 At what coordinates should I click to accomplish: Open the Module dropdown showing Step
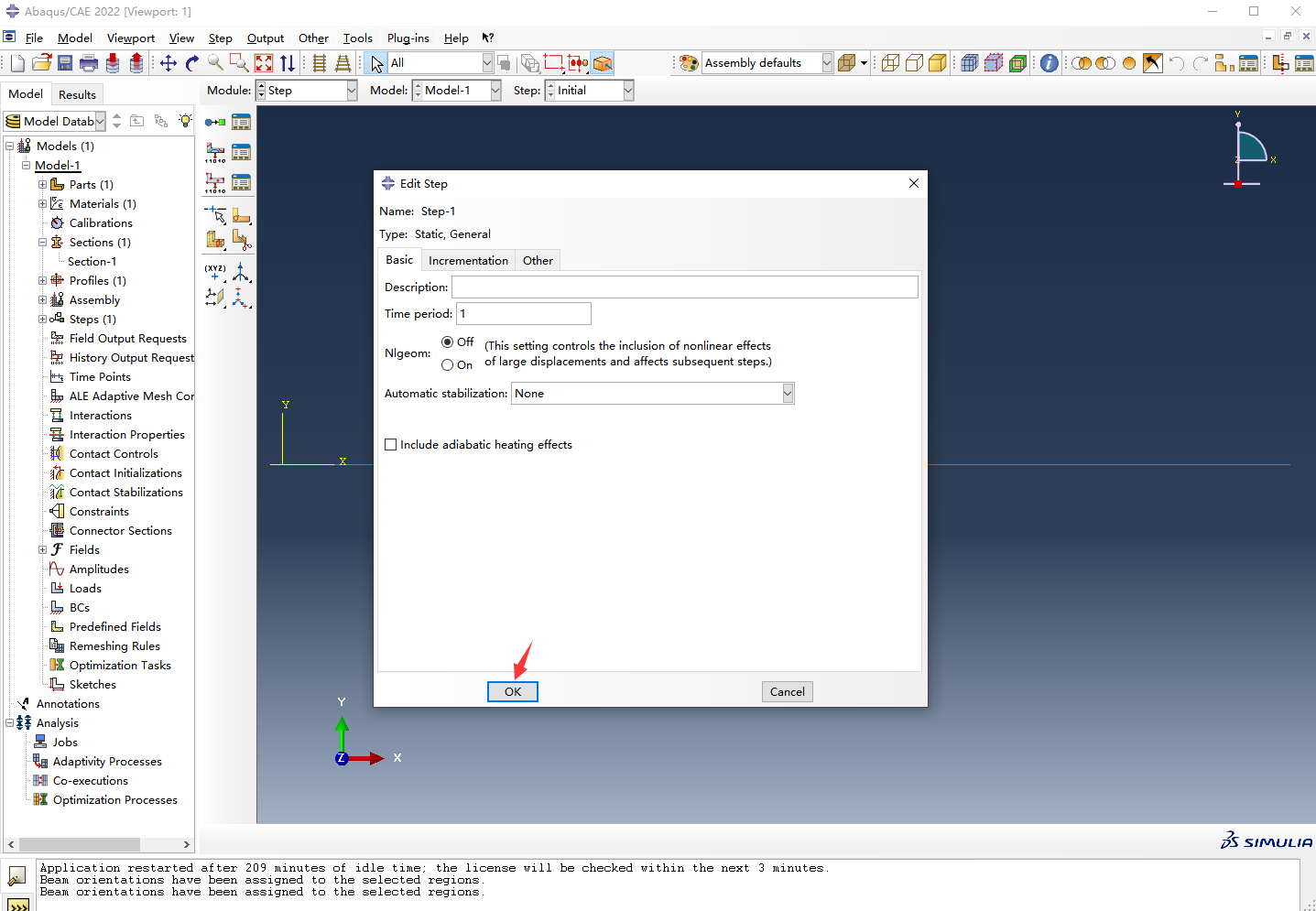tap(351, 91)
